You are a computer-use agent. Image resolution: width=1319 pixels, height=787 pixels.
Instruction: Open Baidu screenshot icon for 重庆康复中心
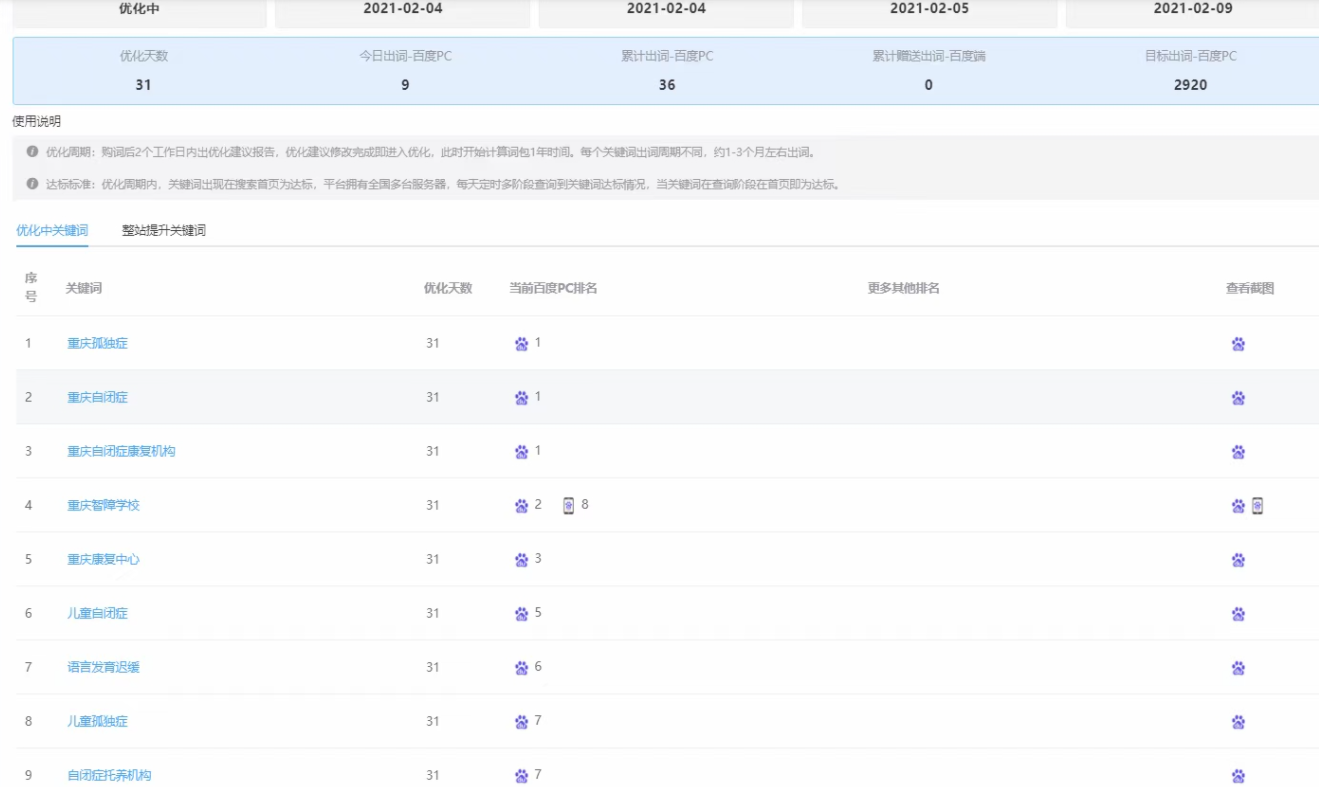pyautogui.click(x=1238, y=560)
